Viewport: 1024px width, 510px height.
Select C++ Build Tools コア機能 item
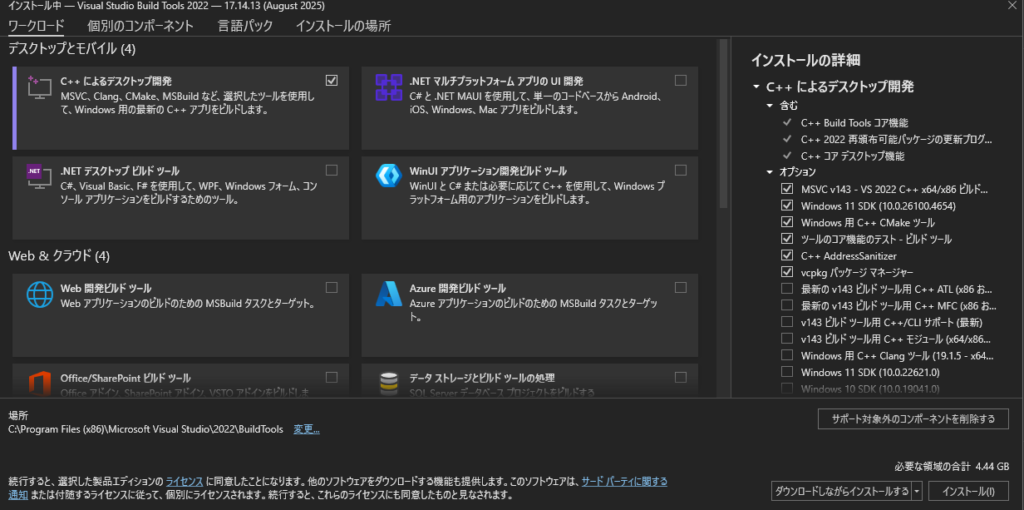pyautogui.click(x=854, y=122)
